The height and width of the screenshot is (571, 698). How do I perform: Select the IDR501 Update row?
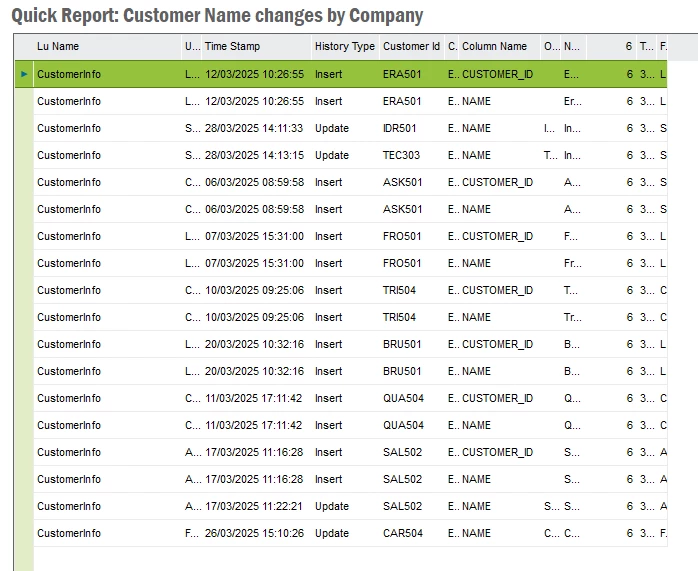tap(350, 128)
